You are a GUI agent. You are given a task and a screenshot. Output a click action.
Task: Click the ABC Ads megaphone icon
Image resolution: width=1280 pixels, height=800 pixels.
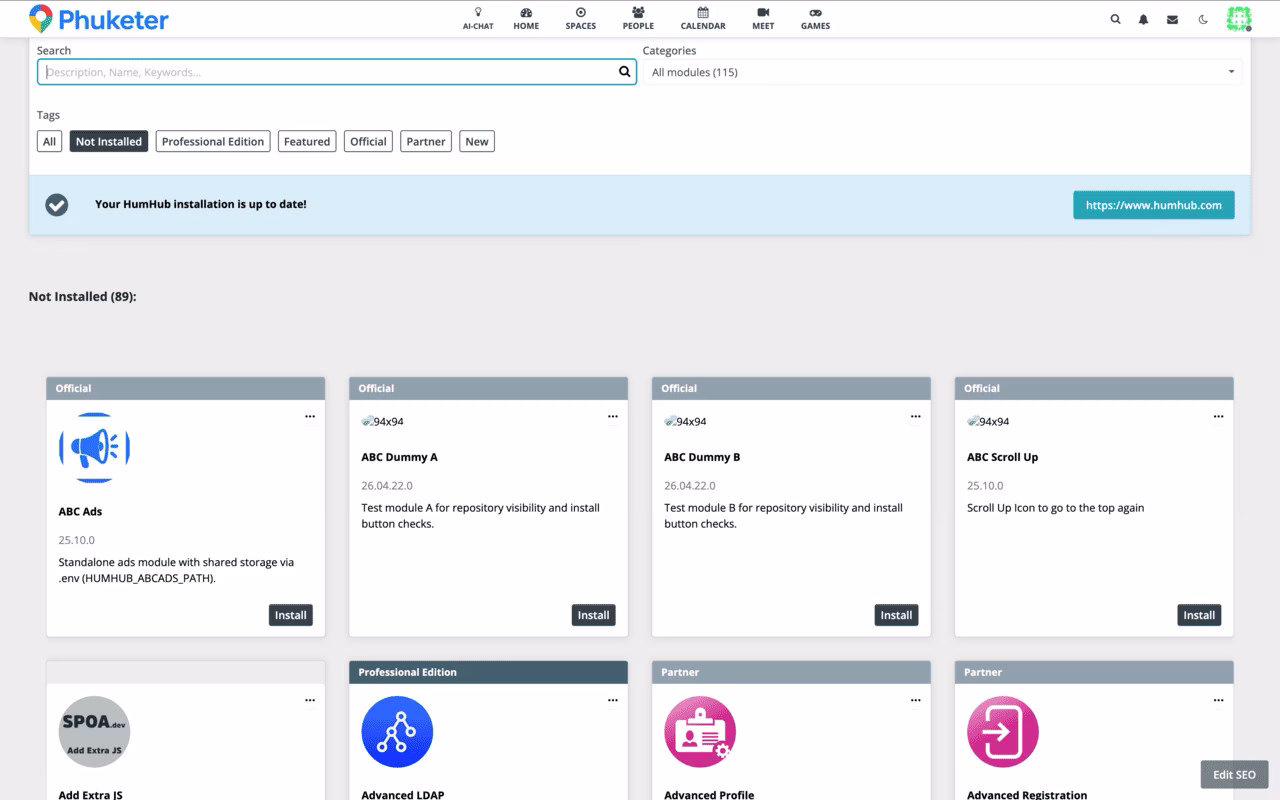pyautogui.click(x=95, y=449)
